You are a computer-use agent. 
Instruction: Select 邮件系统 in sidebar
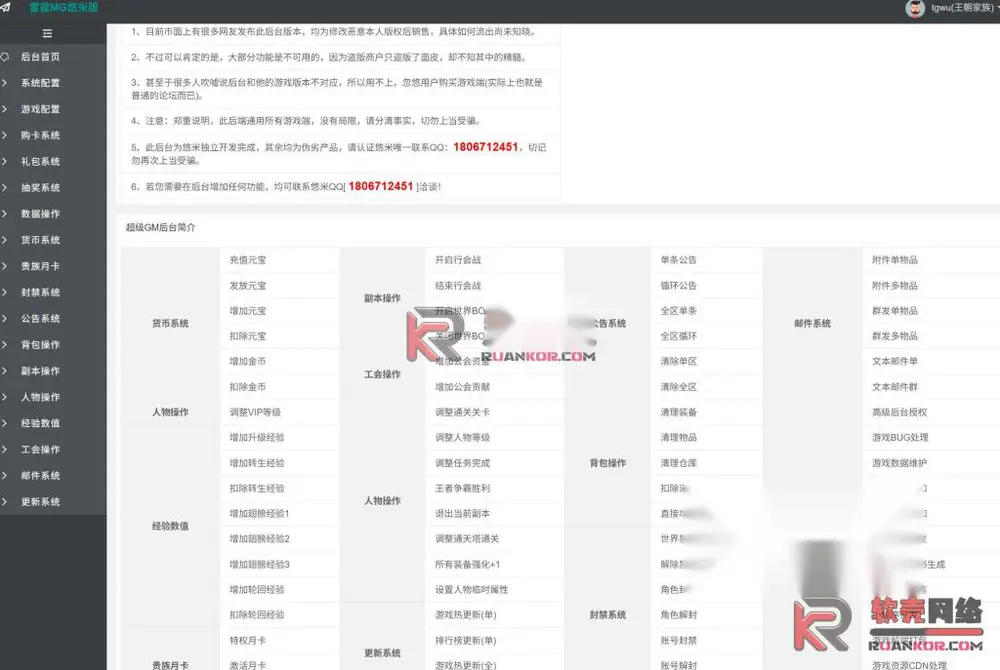coord(40,476)
